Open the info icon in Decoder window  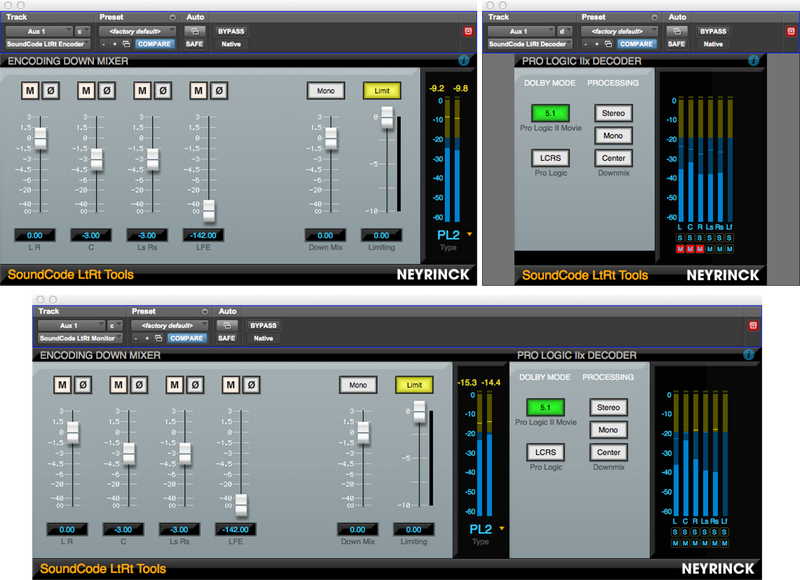click(754, 61)
